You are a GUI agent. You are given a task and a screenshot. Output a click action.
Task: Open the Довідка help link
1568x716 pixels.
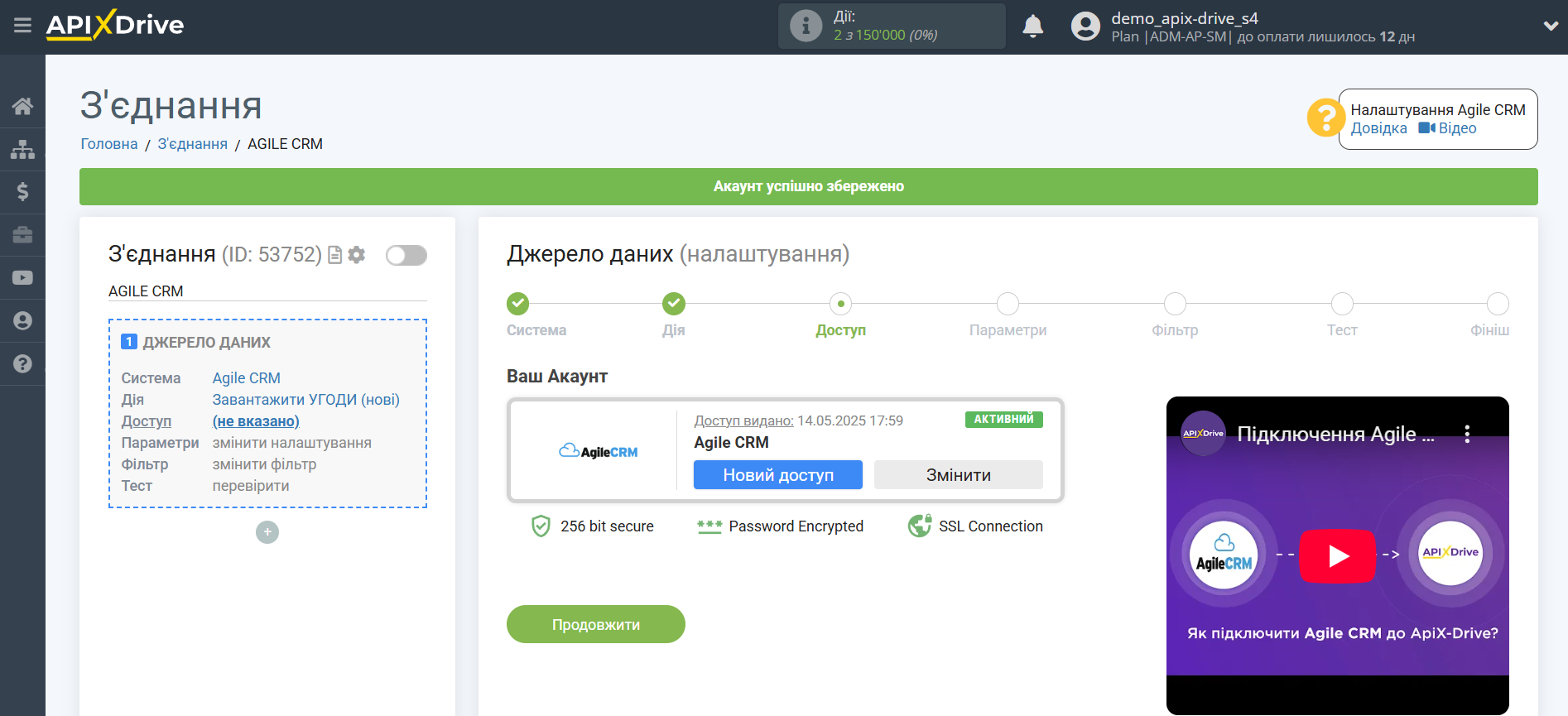(1378, 128)
